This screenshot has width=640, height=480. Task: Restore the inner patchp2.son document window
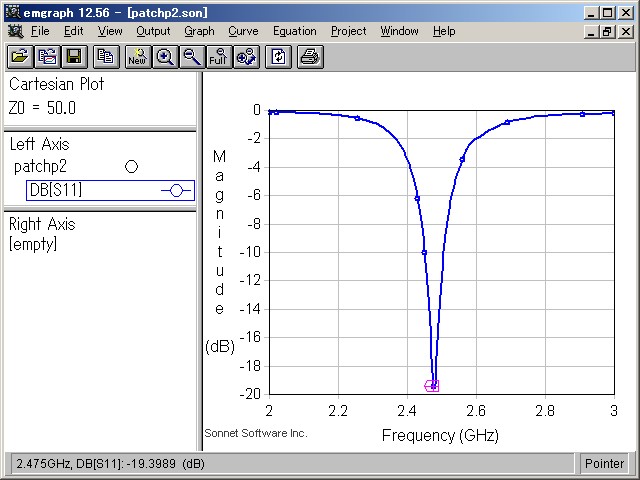pyautogui.click(x=607, y=31)
